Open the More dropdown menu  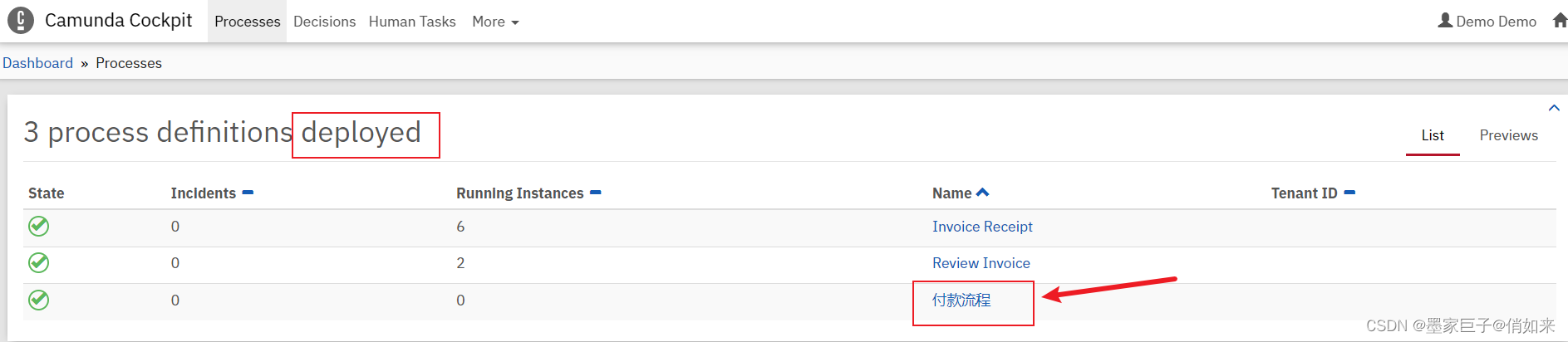click(x=495, y=22)
